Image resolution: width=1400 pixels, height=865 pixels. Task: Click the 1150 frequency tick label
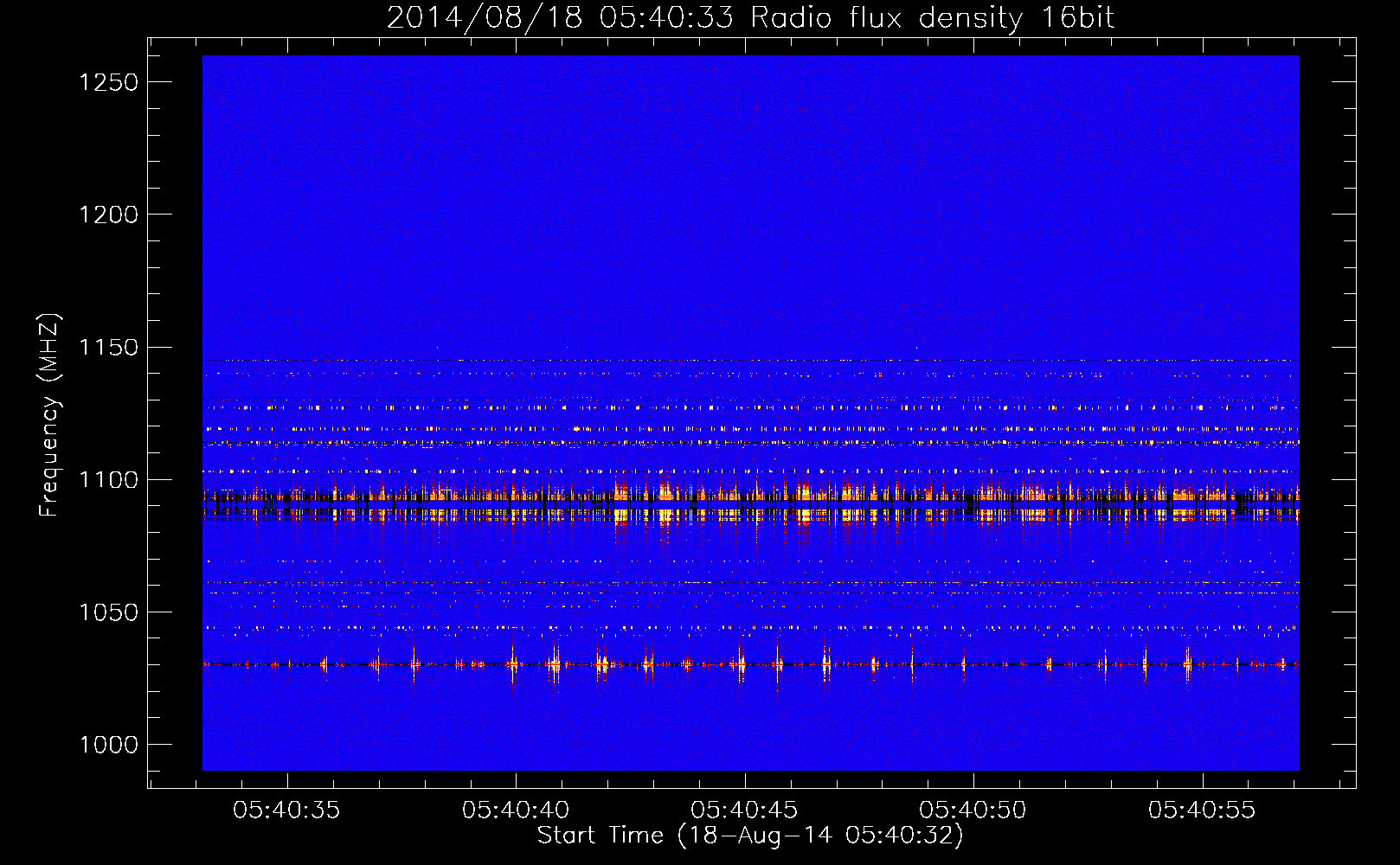pyautogui.click(x=109, y=348)
